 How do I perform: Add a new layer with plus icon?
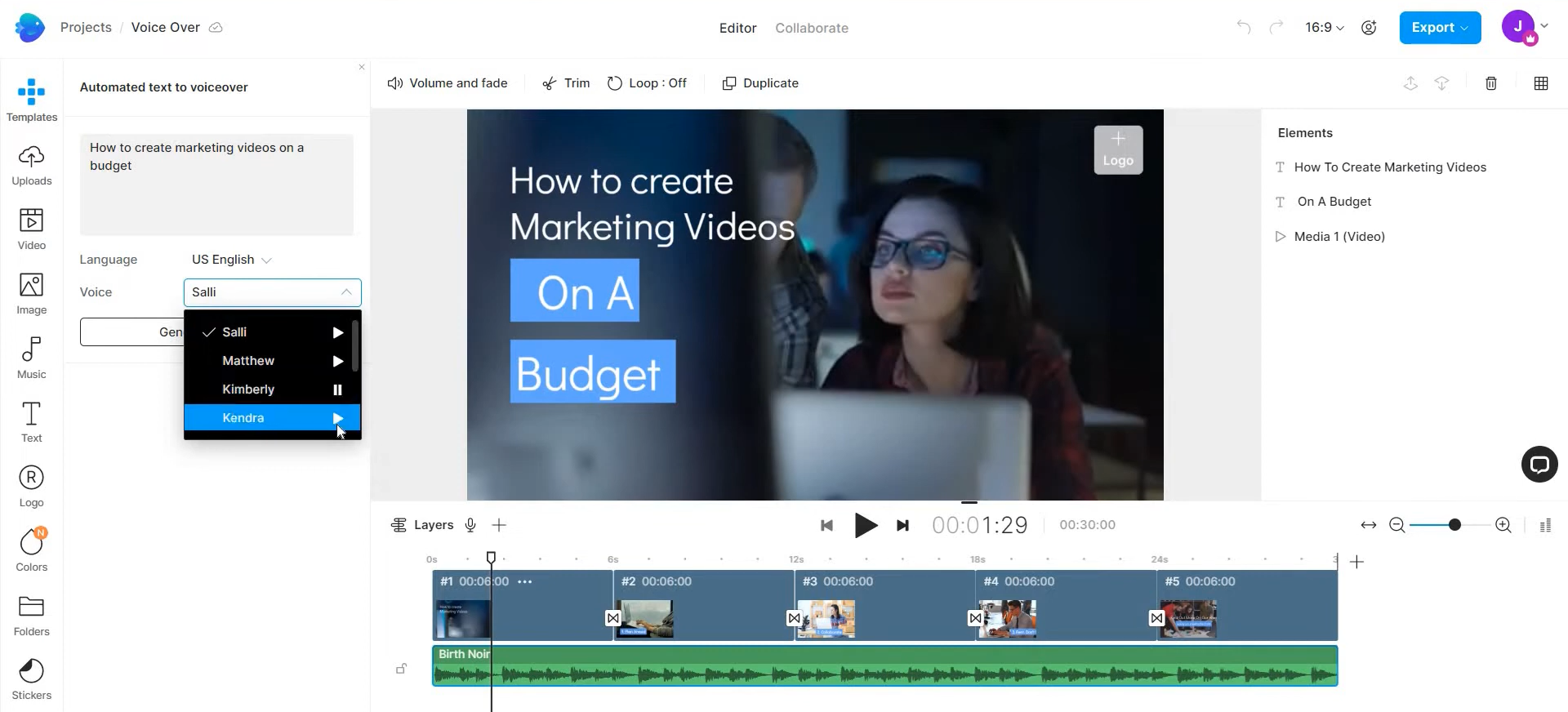click(x=500, y=525)
